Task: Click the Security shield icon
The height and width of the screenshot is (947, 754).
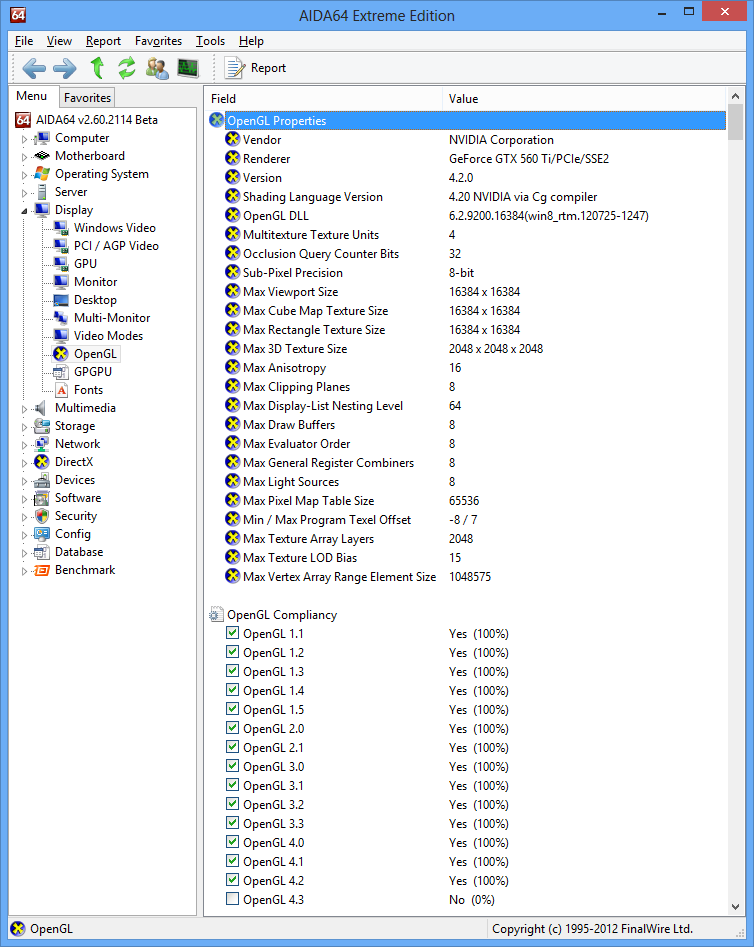Action: [x=42, y=516]
